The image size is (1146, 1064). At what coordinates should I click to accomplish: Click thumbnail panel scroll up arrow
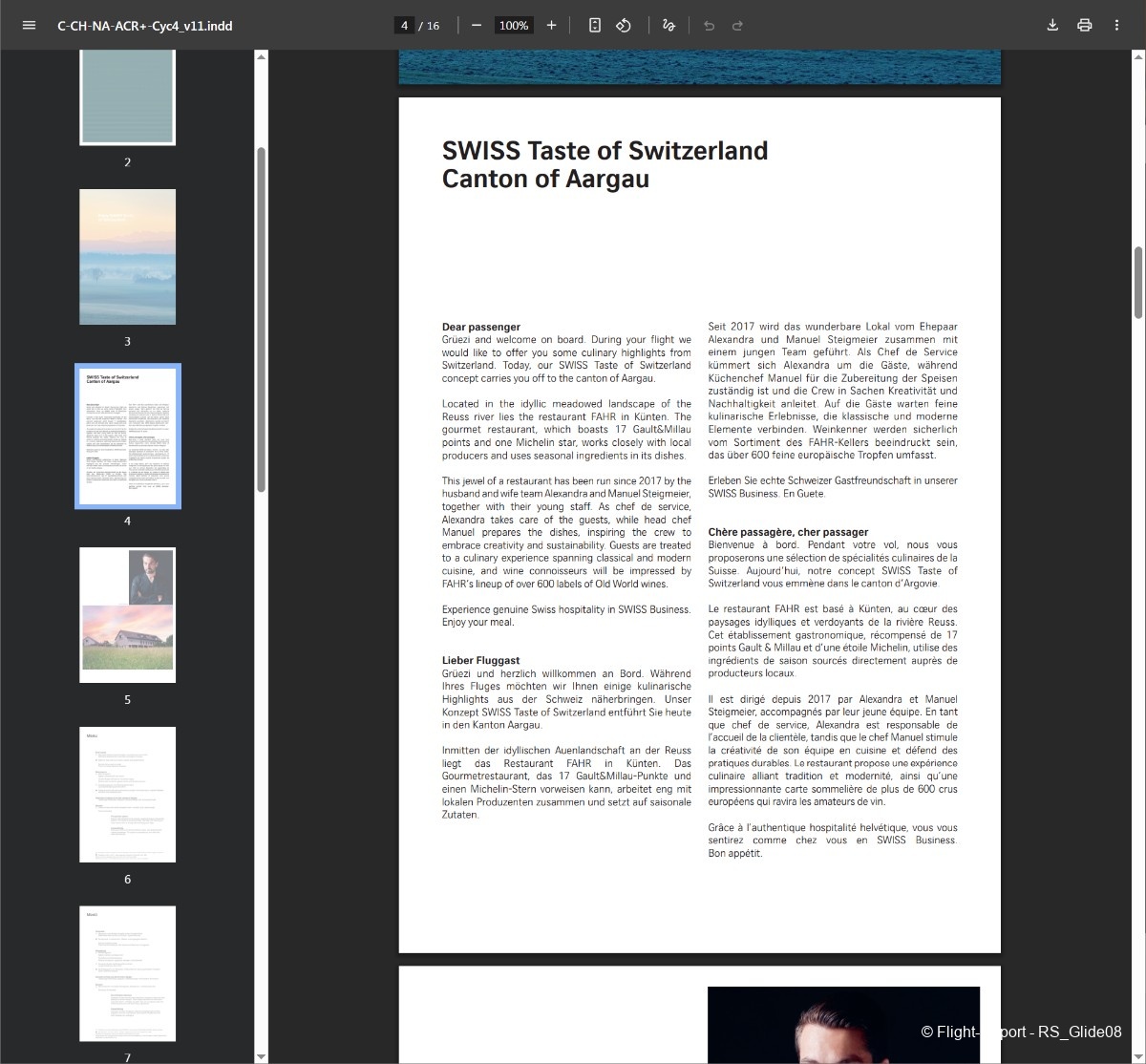tap(261, 57)
